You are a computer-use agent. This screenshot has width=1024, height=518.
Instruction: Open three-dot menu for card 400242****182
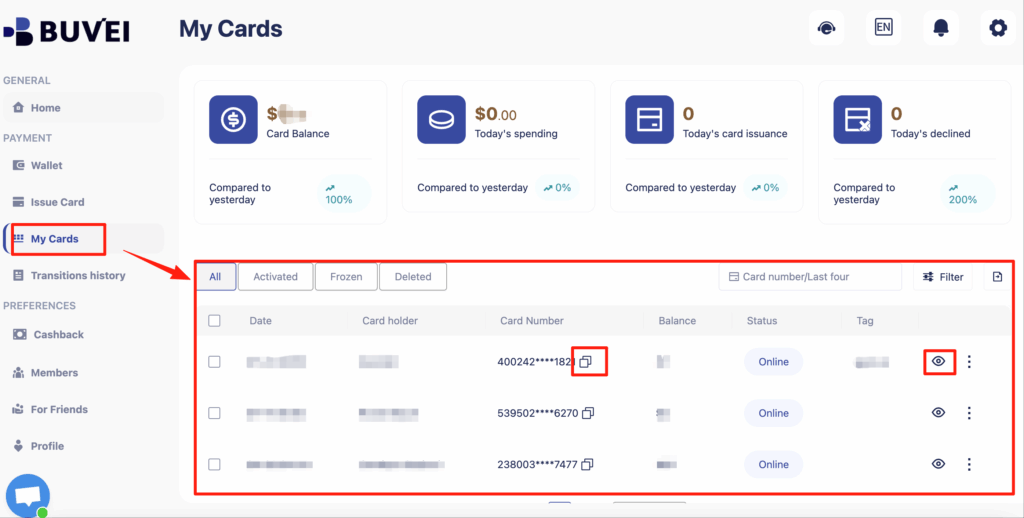click(968, 362)
